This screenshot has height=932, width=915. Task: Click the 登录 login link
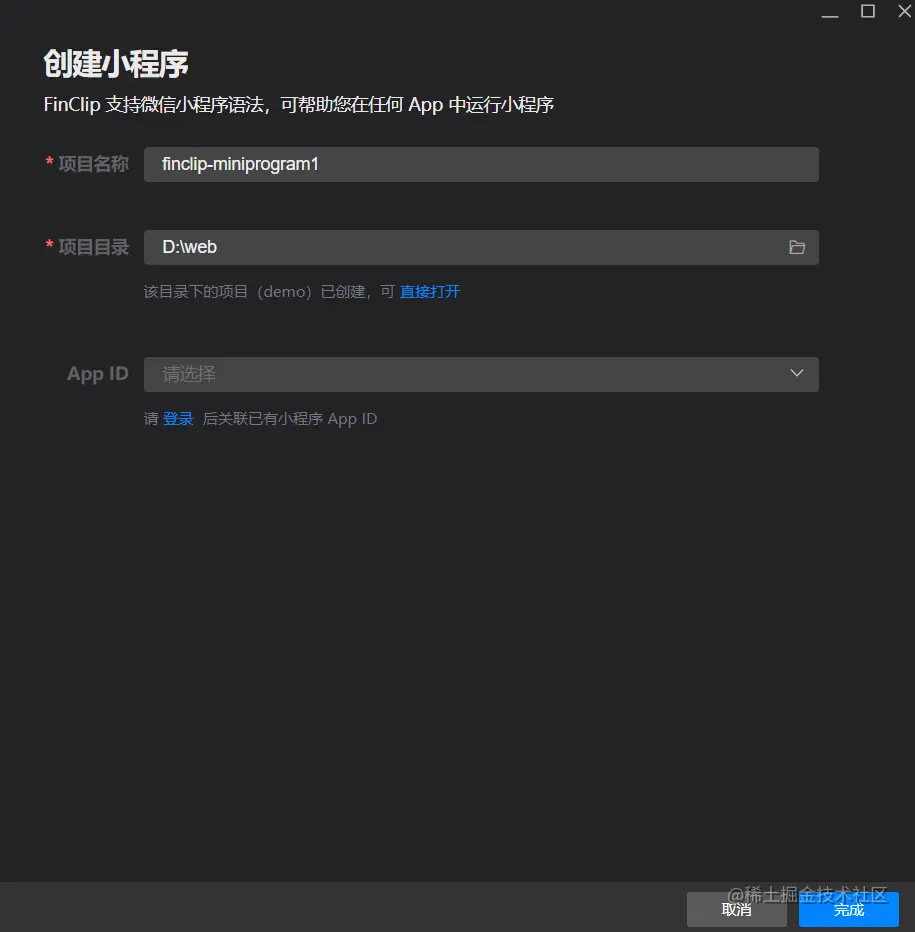click(178, 418)
